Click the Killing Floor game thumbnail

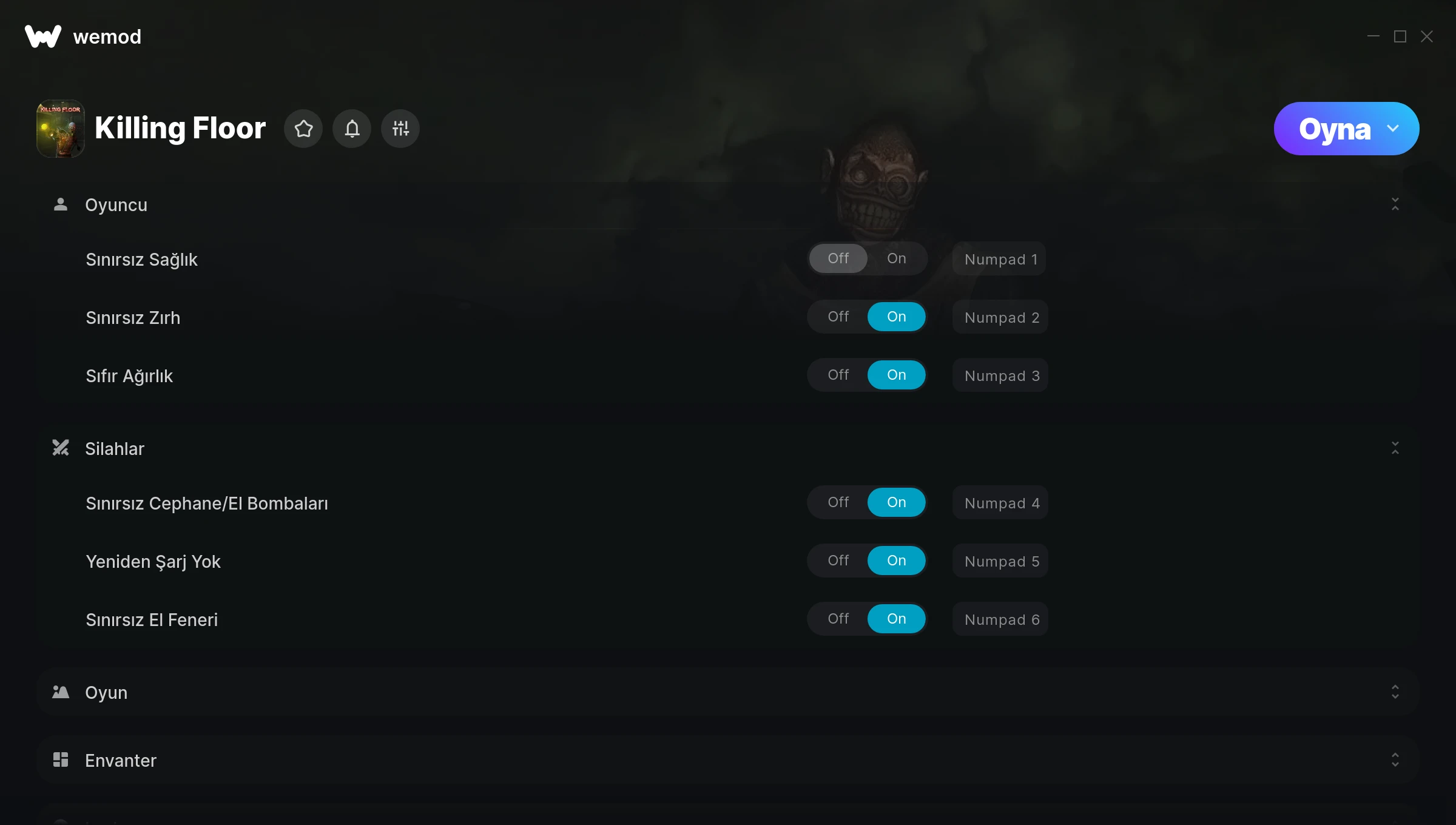(x=61, y=129)
